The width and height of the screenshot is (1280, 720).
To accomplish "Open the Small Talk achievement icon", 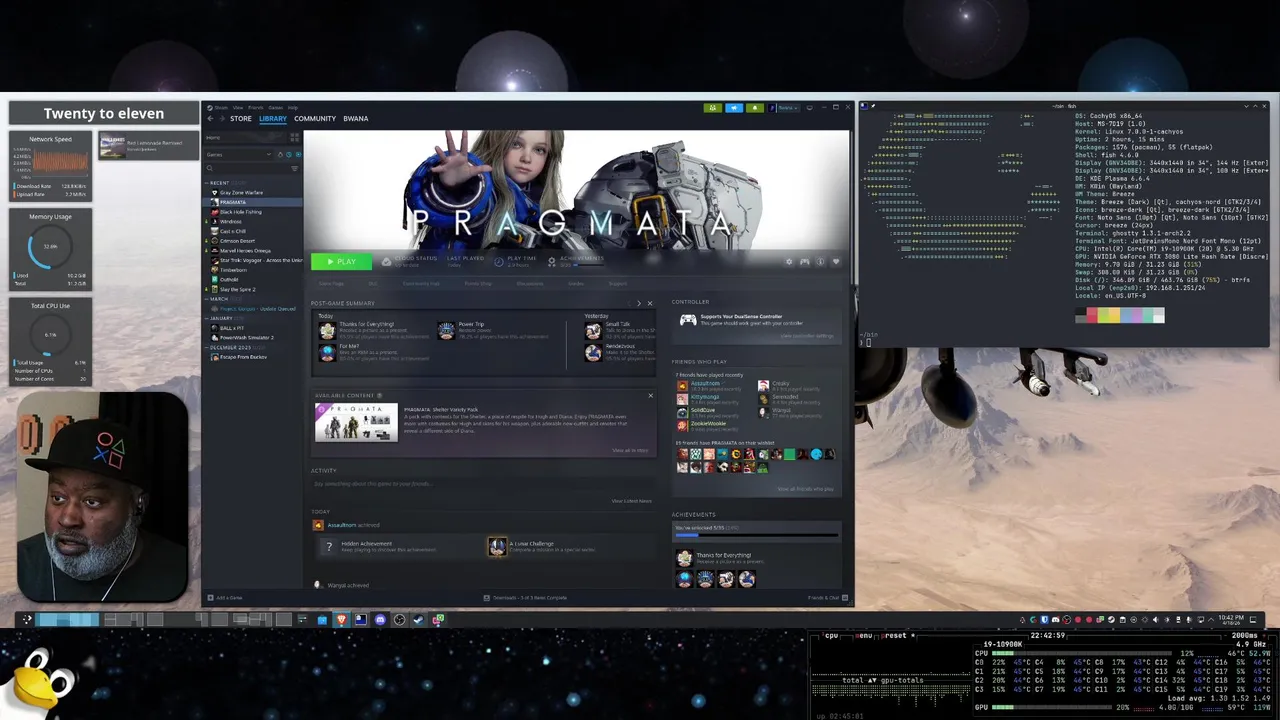I will coord(593,331).
